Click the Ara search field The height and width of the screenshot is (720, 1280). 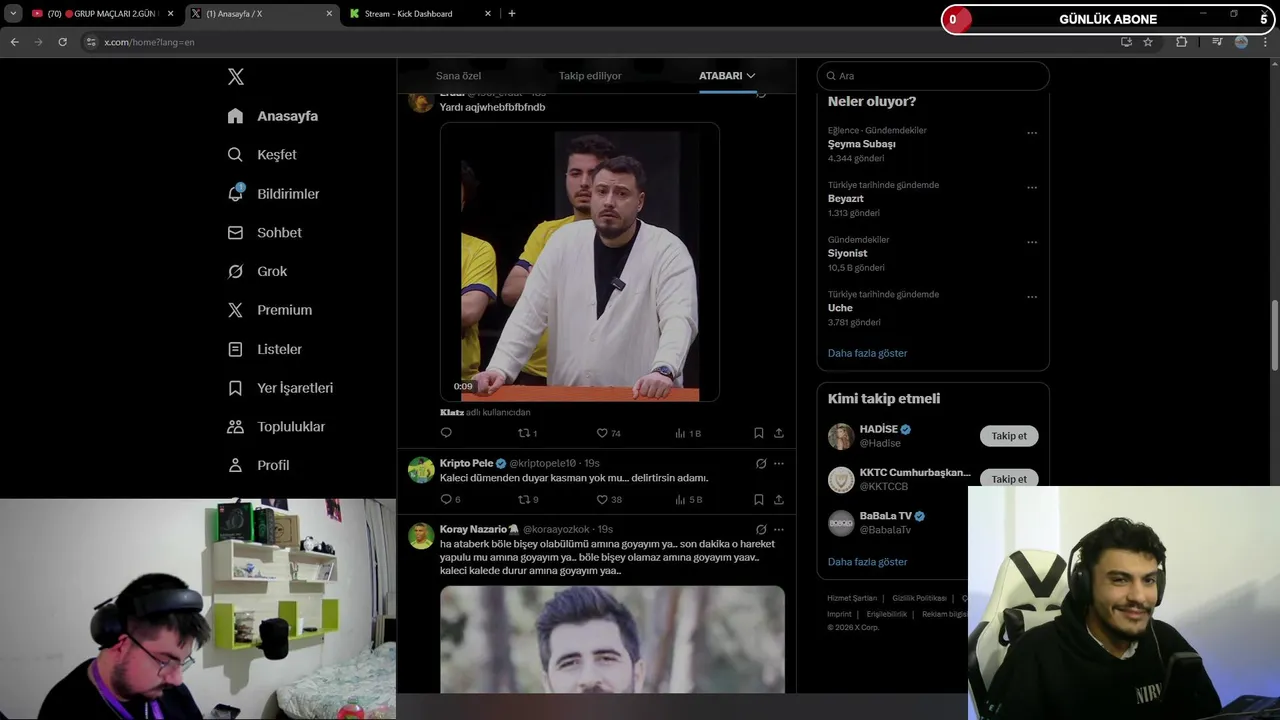tap(933, 76)
